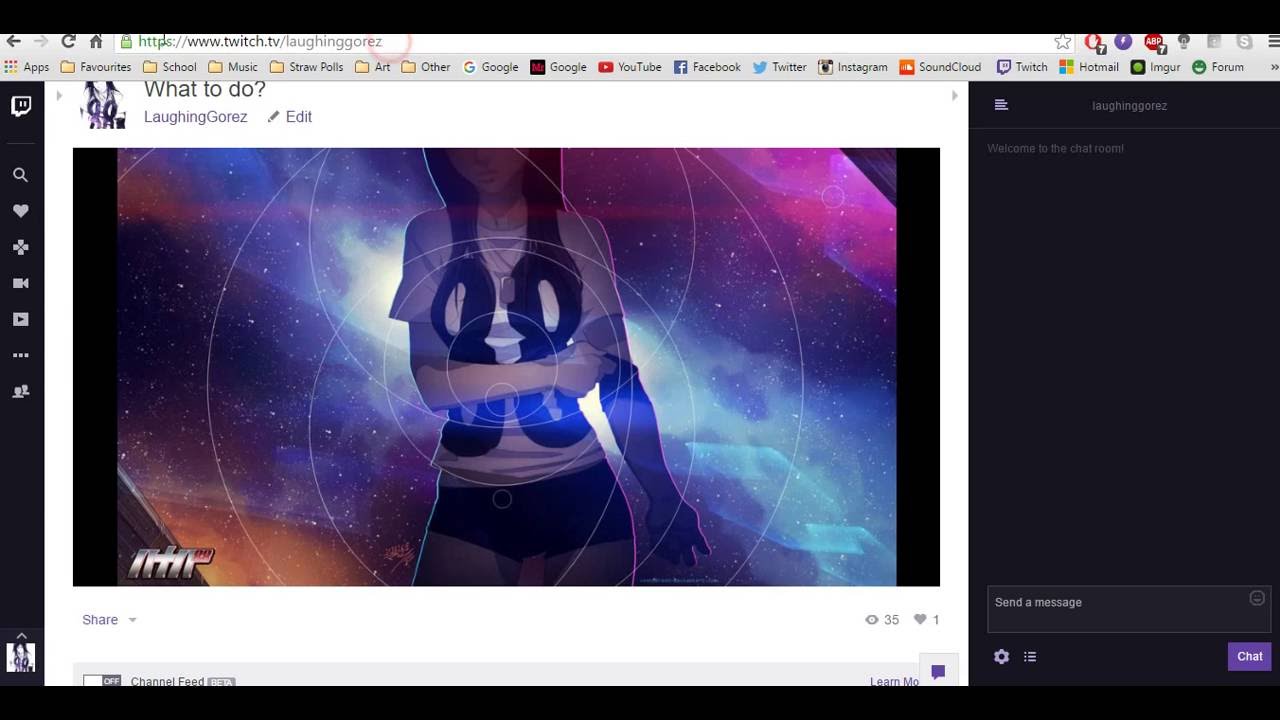The height and width of the screenshot is (720, 1280).
Task: Open the SoundCloud bookmark
Action: coord(940,67)
